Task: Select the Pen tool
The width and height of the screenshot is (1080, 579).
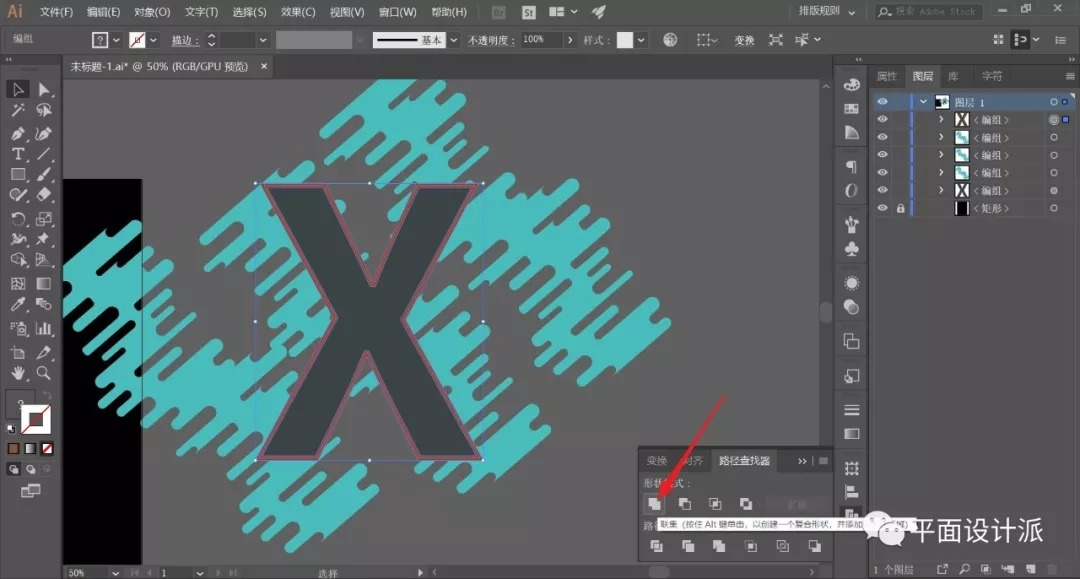Action: point(18,134)
